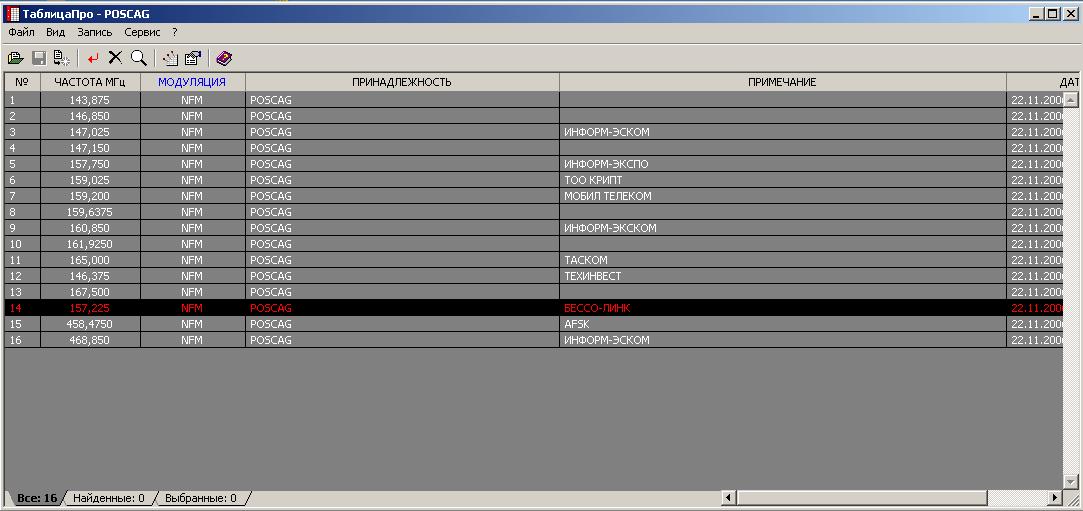The width and height of the screenshot is (1083, 511).
Task: Click NFM modulation in row 1
Action: (x=192, y=100)
